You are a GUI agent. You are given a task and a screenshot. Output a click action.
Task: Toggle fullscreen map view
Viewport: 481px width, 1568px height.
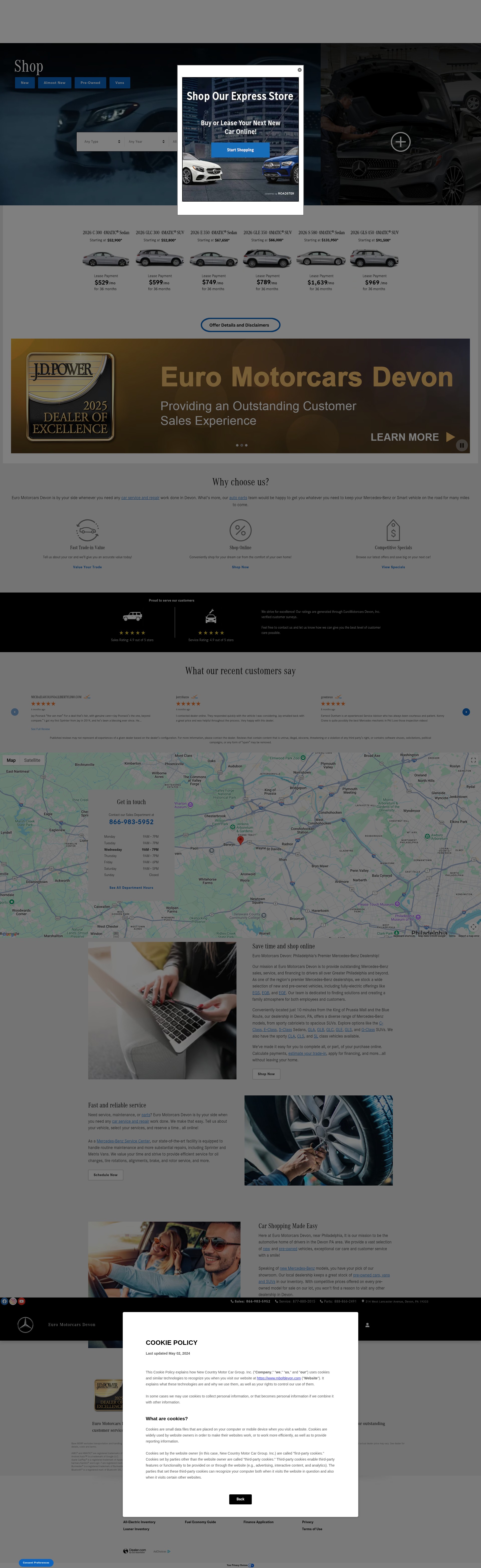point(473,760)
